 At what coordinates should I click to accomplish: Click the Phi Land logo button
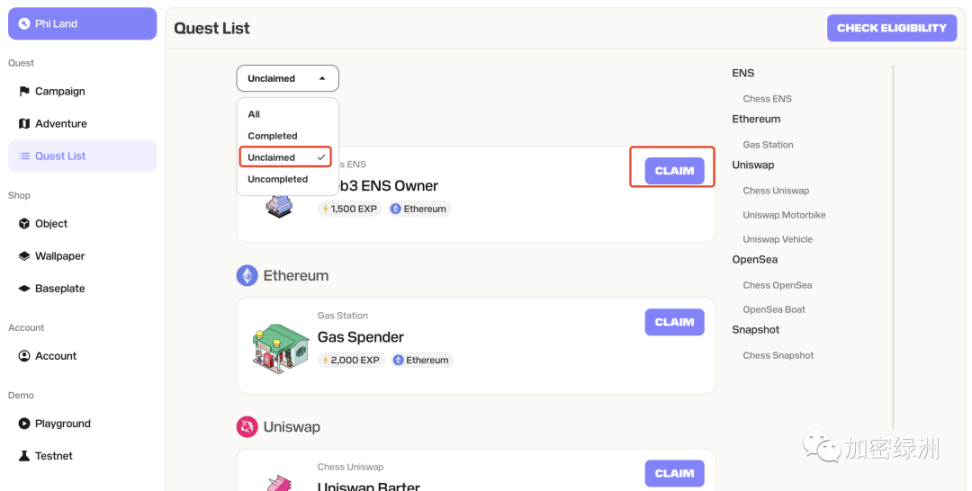pos(82,24)
